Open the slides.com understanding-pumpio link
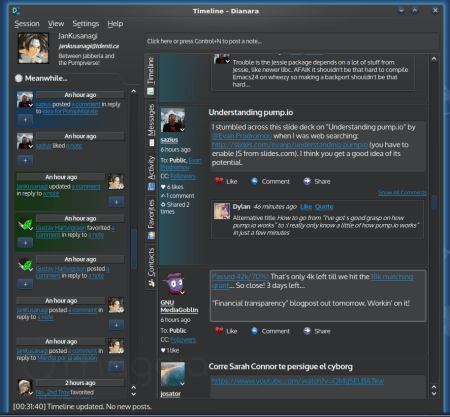 (x=290, y=145)
